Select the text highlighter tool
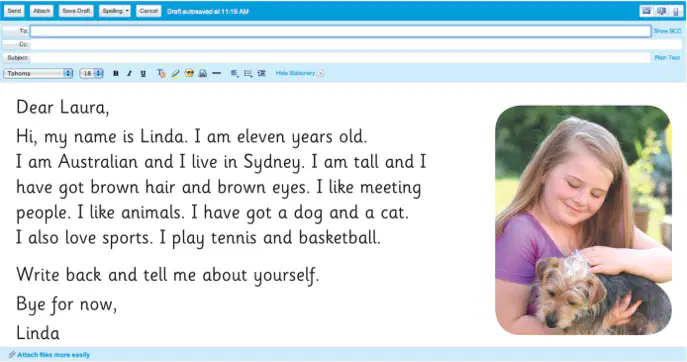 pos(175,74)
